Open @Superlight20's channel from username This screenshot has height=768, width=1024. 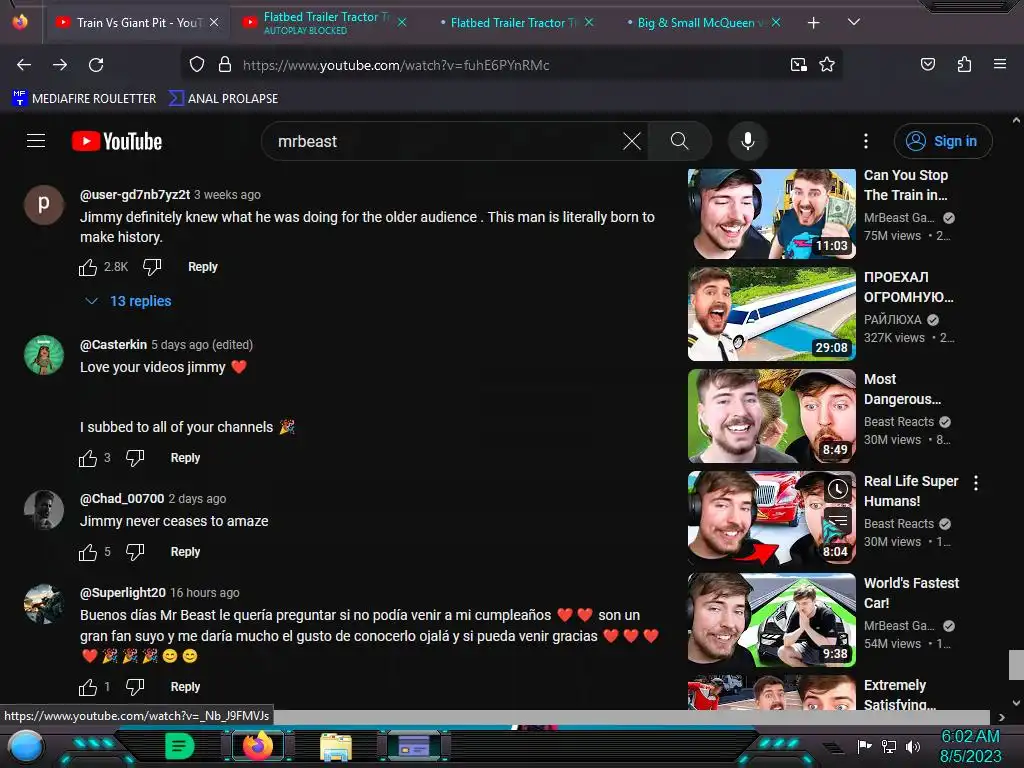(123, 592)
